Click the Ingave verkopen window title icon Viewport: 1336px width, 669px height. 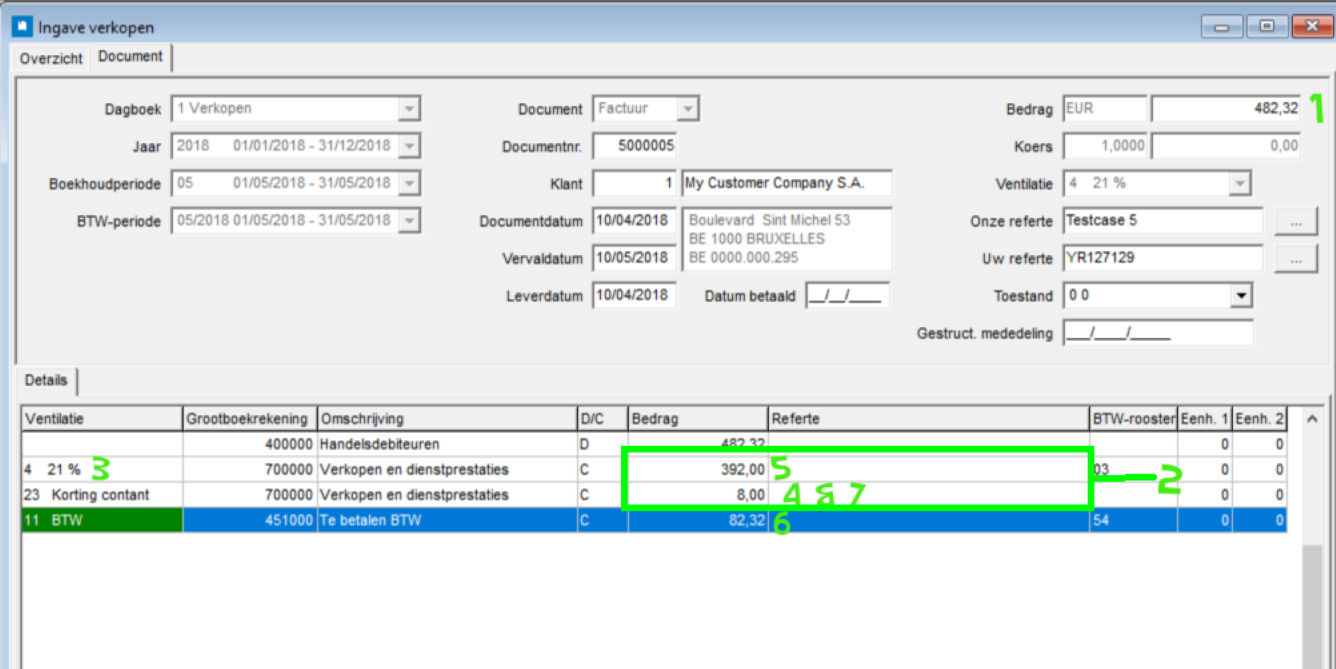(x=20, y=27)
